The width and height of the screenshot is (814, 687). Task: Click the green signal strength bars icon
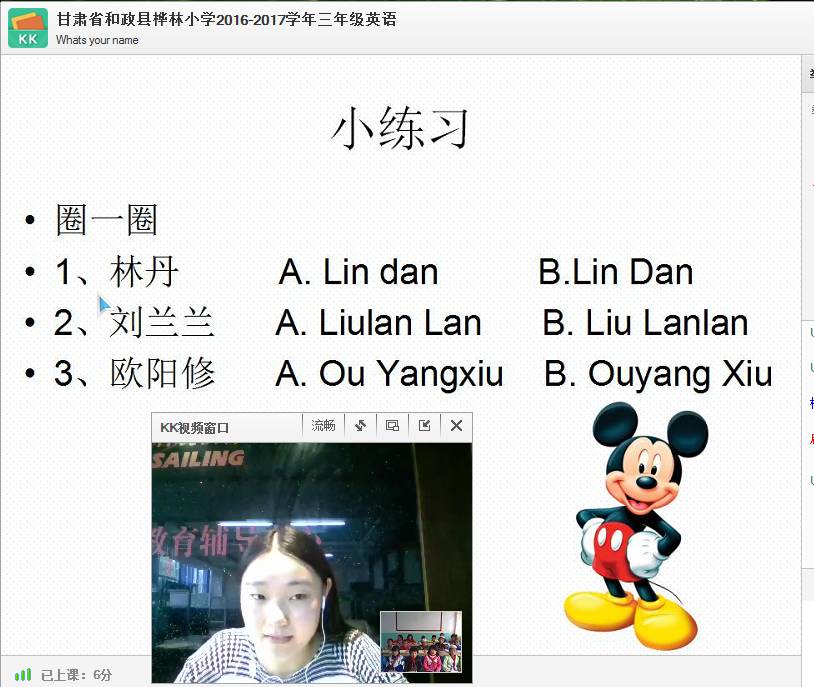[23, 675]
